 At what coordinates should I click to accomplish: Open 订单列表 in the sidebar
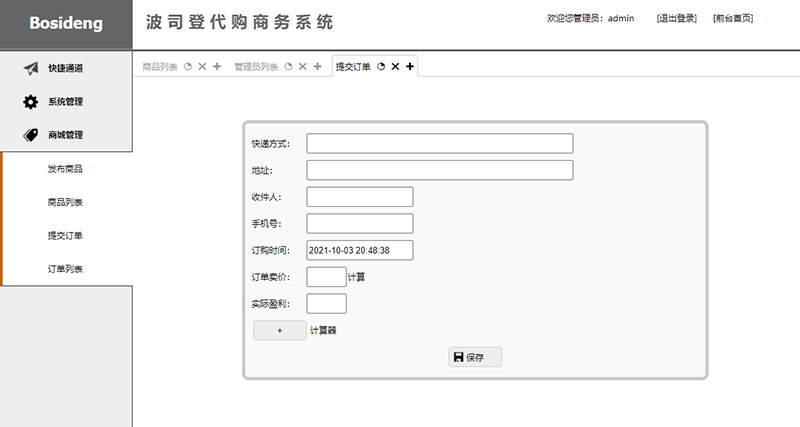tap(65, 269)
